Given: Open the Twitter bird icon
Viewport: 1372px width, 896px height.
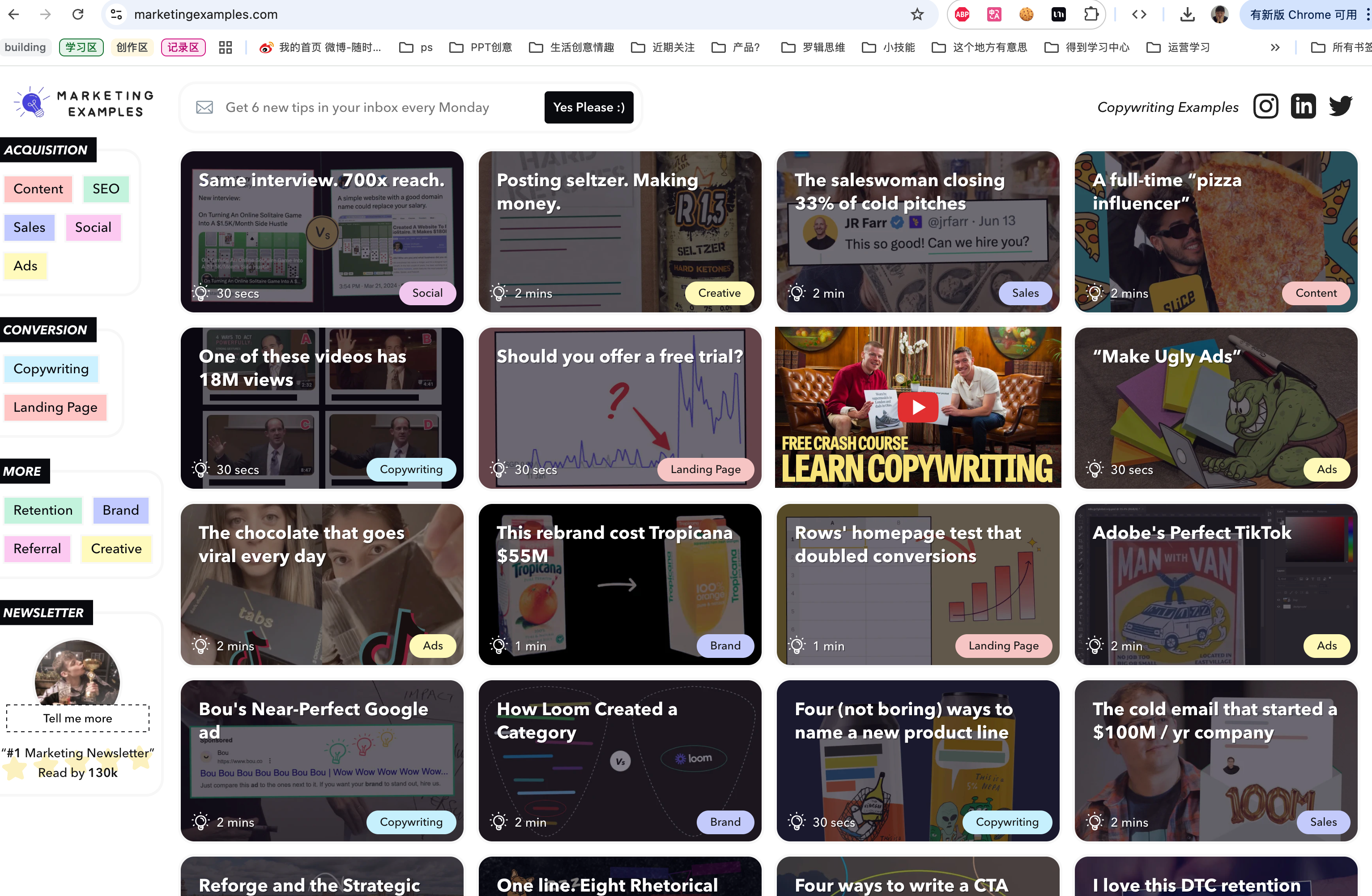Looking at the screenshot, I should [x=1340, y=107].
